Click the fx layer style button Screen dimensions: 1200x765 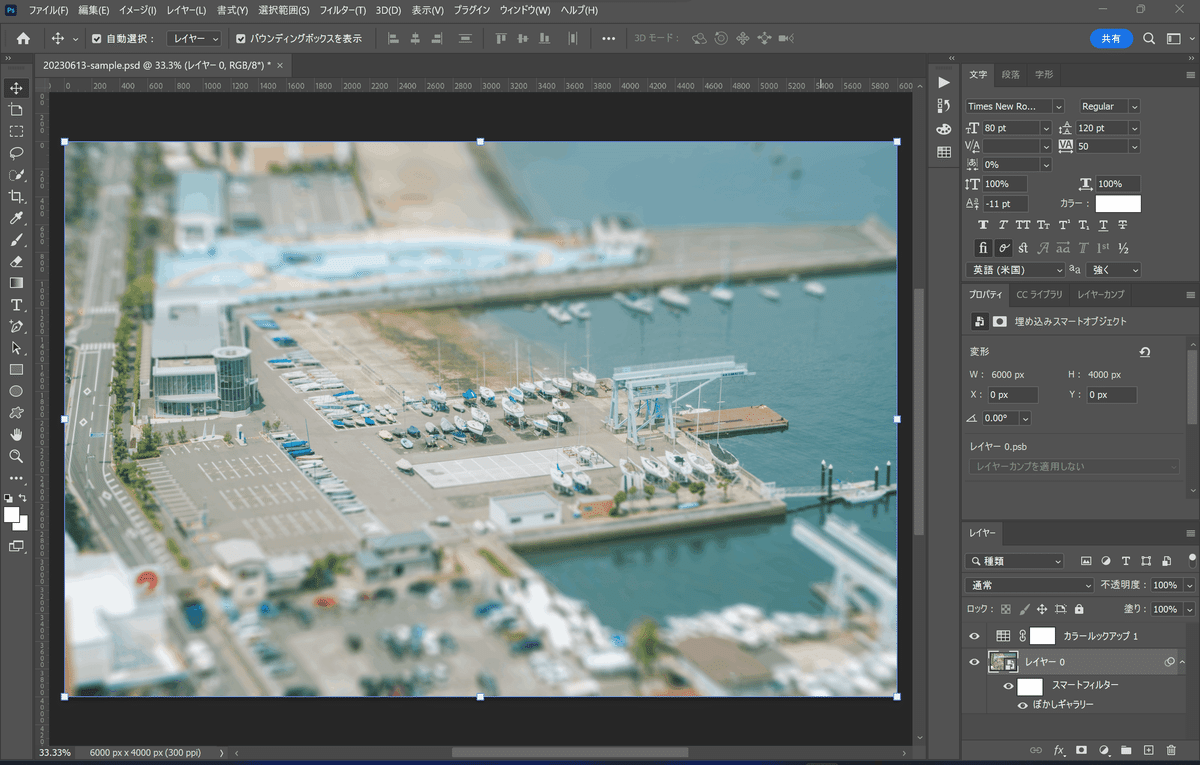[1059, 750]
